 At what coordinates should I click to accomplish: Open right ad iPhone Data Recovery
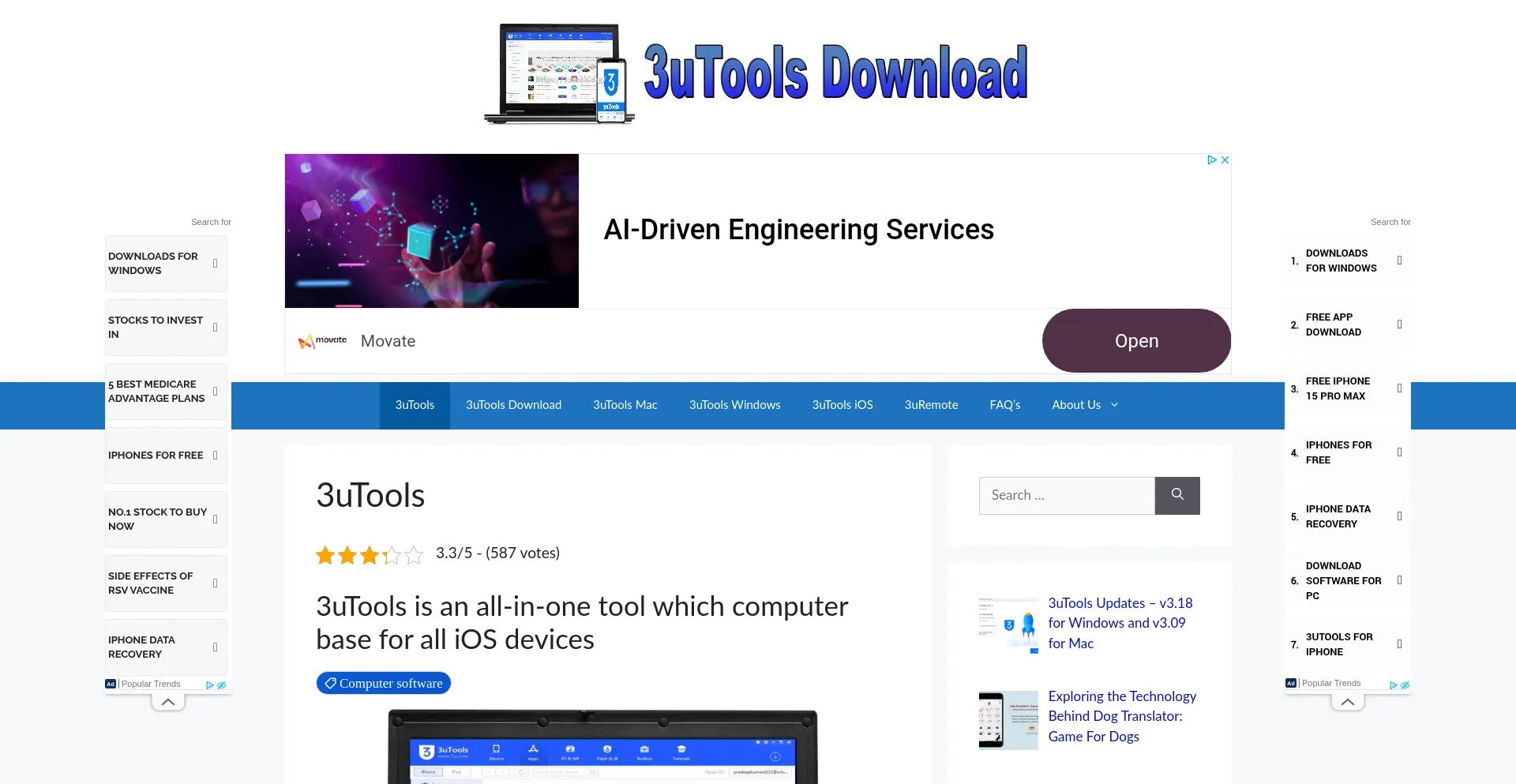(x=1347, y=516)
